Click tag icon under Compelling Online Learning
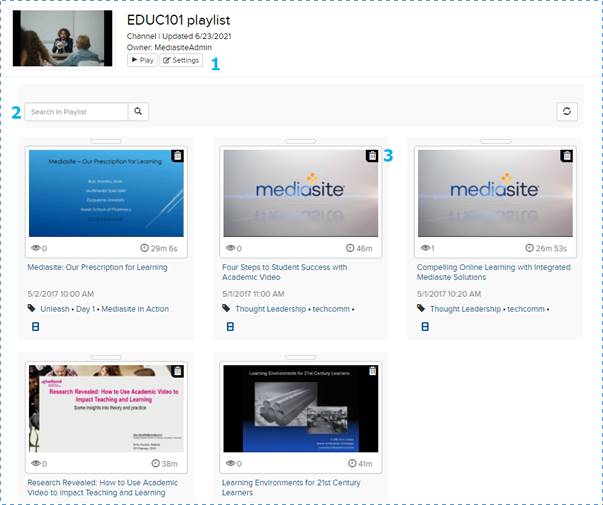This screenshot has width=603, height=505. click(421, 308)
